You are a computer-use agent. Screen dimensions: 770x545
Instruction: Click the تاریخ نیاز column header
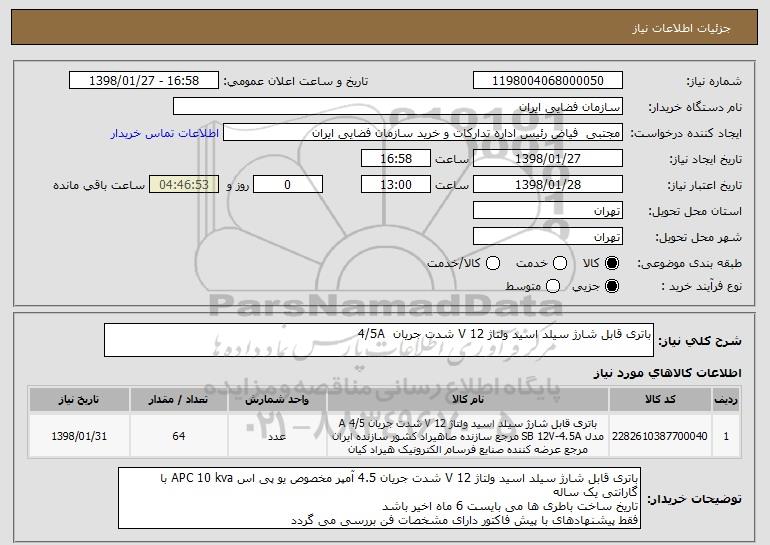(x=79, y=400)
